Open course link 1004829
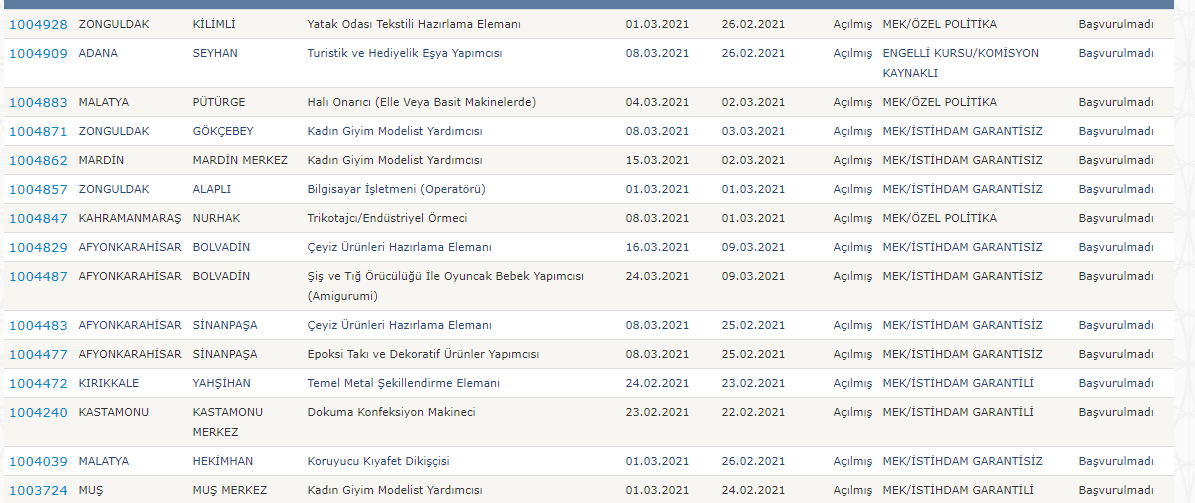This screenshot has width=1195, height=503. point(38,247)
